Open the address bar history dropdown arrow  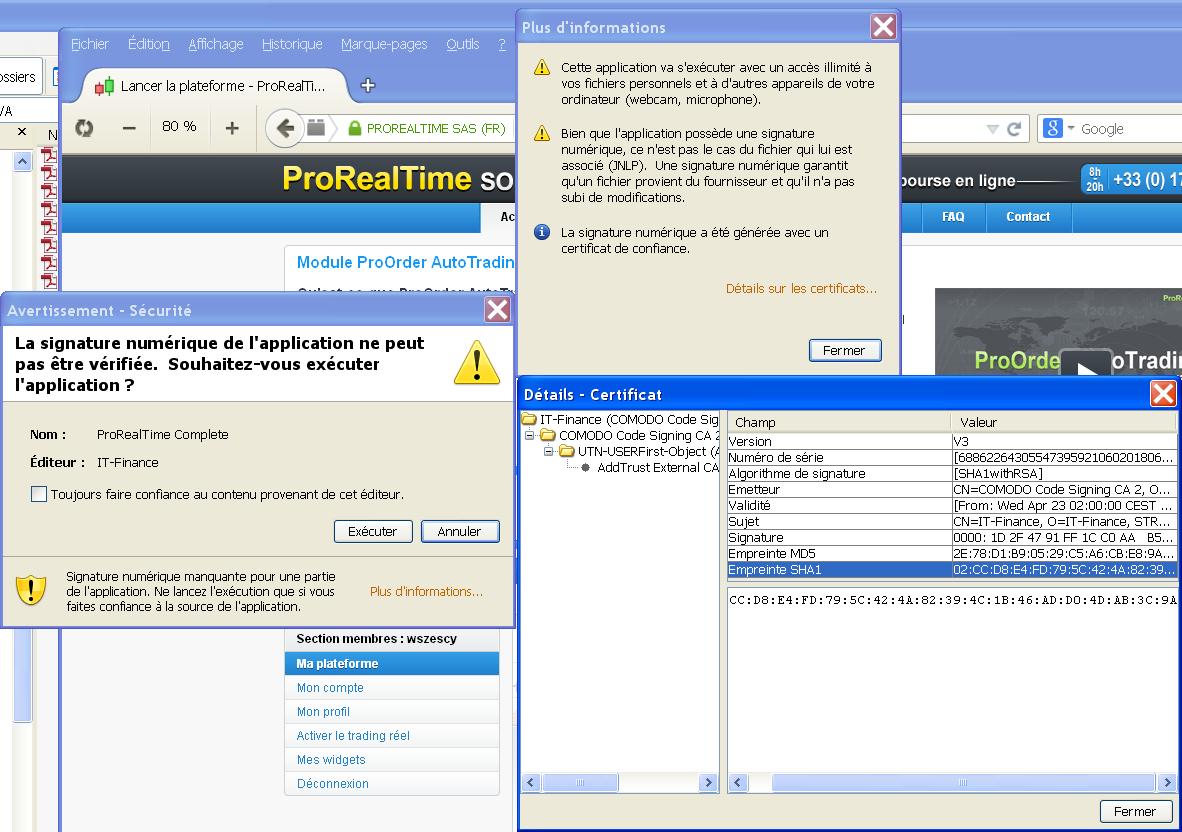992,130
